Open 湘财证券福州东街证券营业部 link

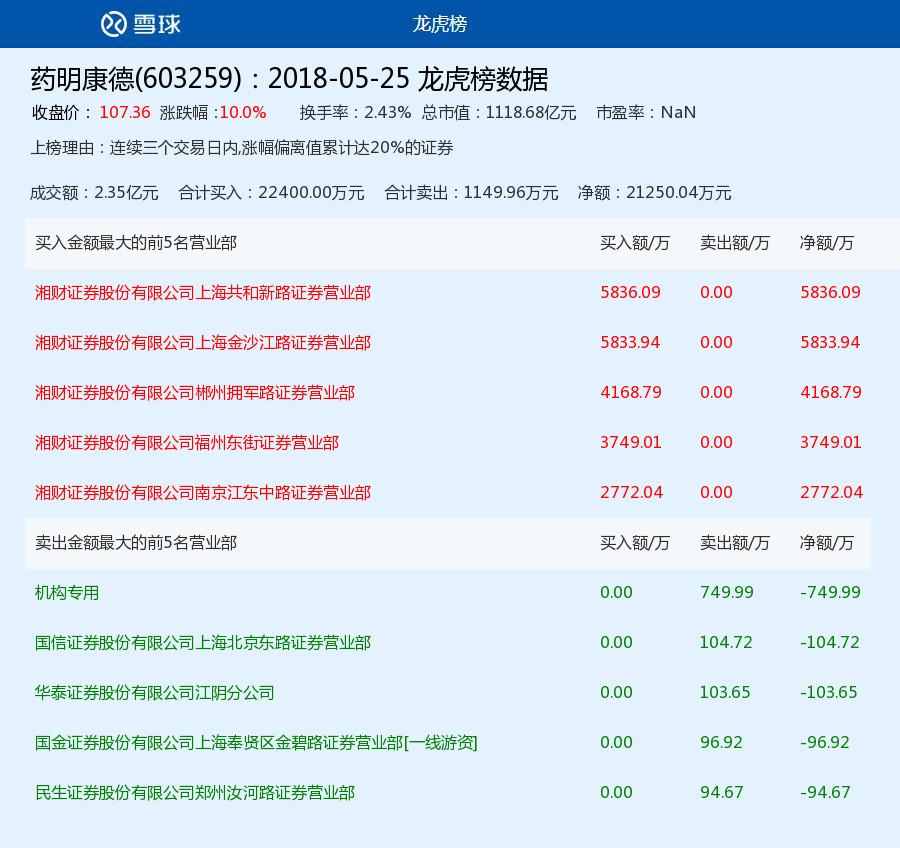point(187,443)
